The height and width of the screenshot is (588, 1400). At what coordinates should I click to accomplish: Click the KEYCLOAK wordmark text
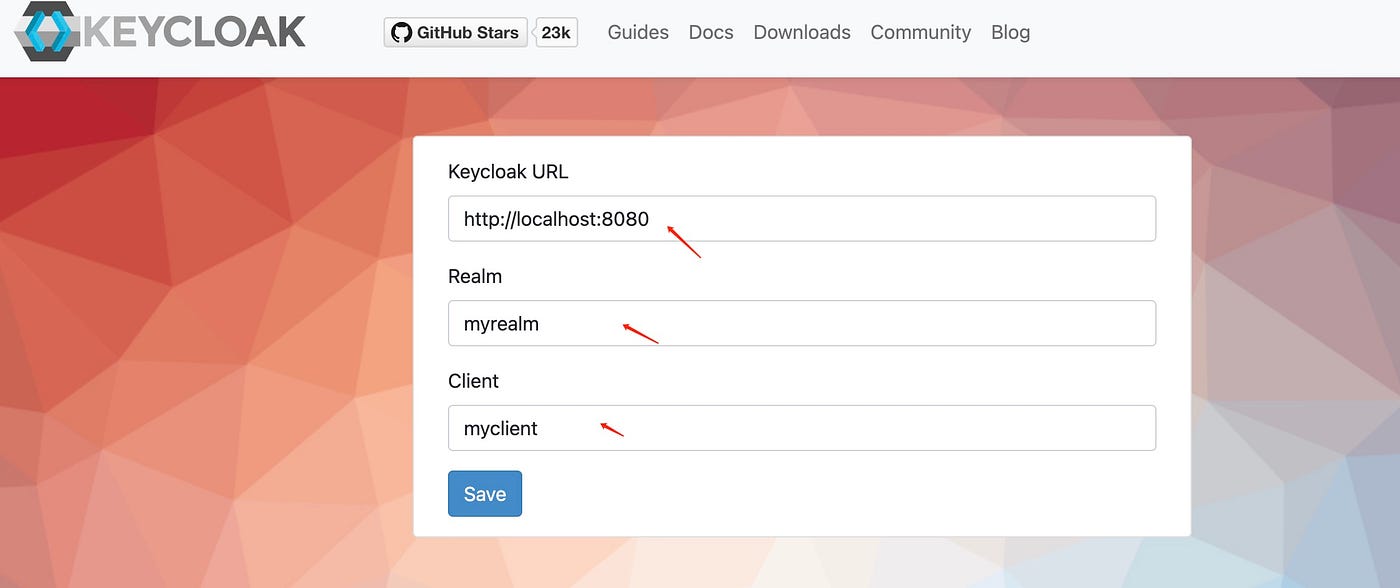pyautogui.click(x=195, y=31)
